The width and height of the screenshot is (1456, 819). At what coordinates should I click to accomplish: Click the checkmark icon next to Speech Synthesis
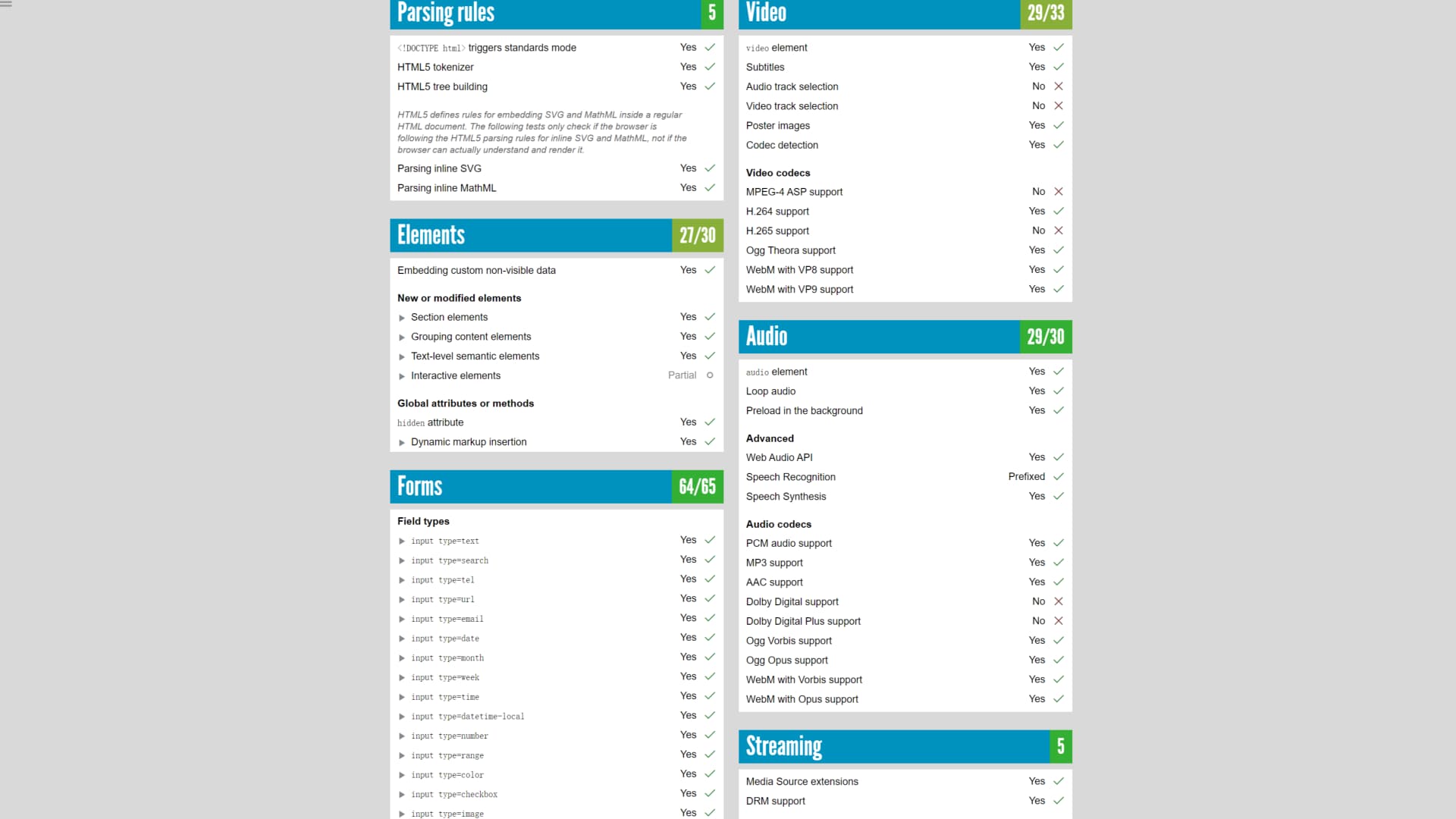click(x=1058, y=496)
